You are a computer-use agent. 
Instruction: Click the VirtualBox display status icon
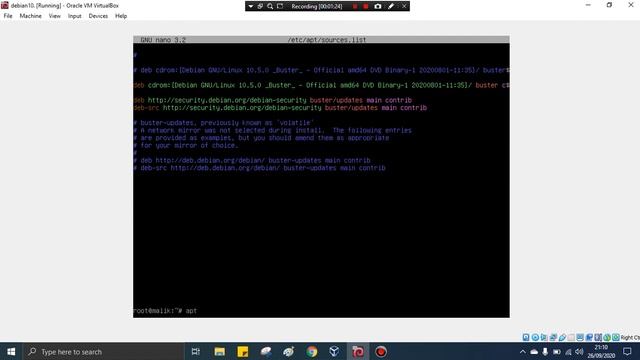[x=580, y=337]
